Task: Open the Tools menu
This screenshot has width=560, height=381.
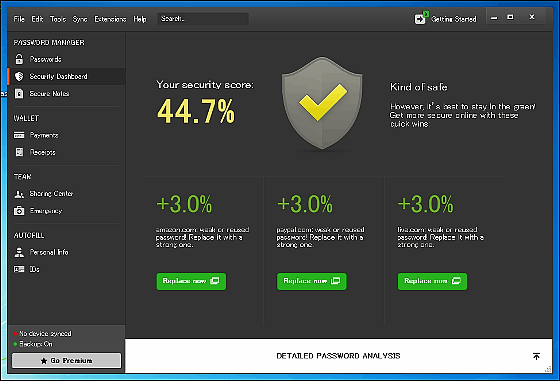Action: [58, 19]
